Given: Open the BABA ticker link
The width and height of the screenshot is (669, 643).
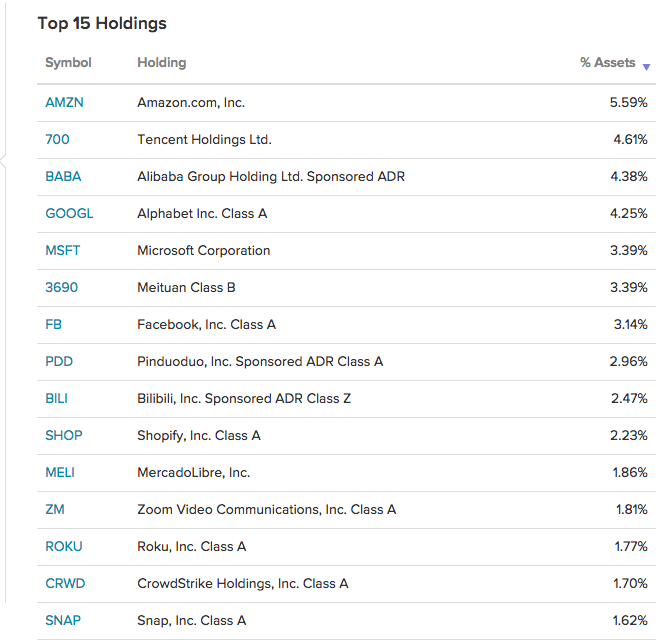Looking at the screenshot, I should [63, 177].
